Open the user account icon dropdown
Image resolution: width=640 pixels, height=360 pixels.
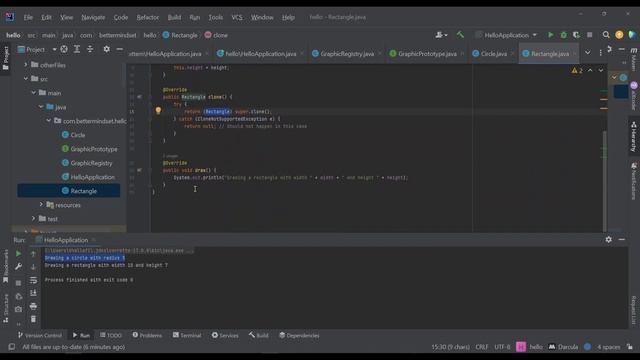[x=441, y=35]
